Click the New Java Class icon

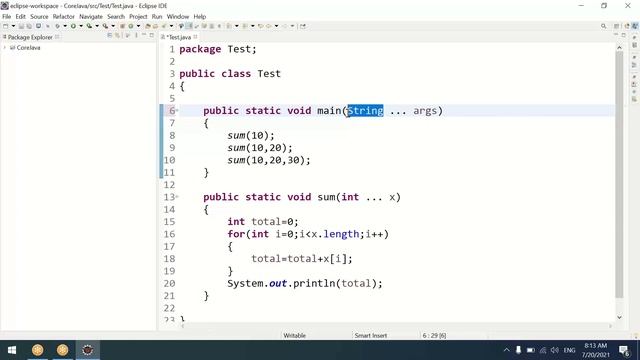[131, 26]
